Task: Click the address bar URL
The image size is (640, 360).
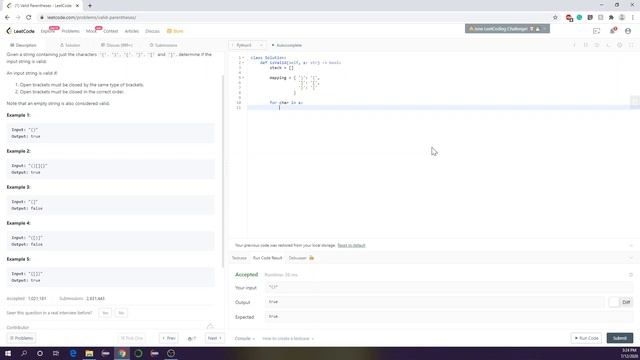Action: [x=92, y=18]
